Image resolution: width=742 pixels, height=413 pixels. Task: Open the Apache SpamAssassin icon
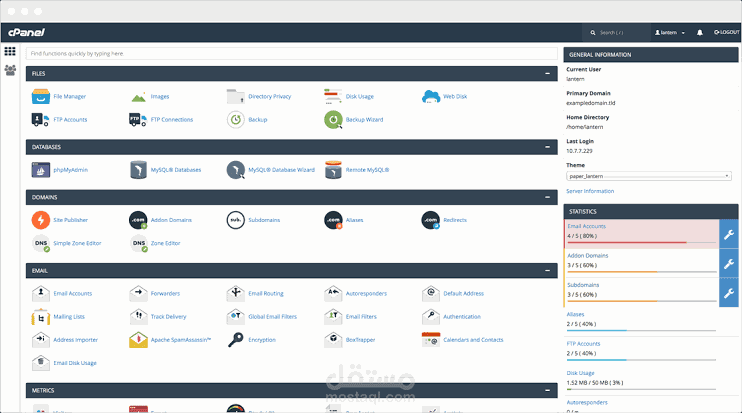coord(138,340)
